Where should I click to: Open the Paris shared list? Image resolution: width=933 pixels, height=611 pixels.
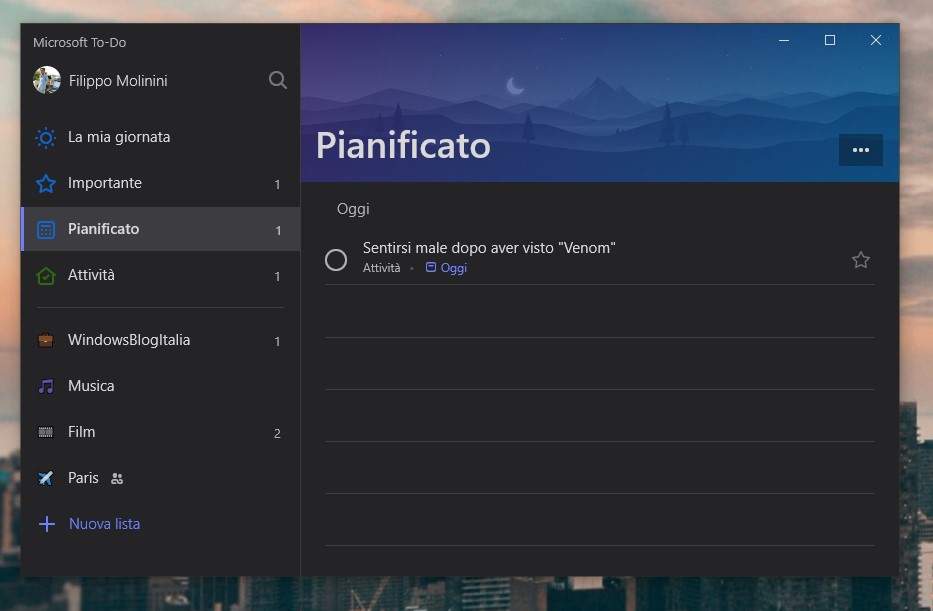[161, 478]
